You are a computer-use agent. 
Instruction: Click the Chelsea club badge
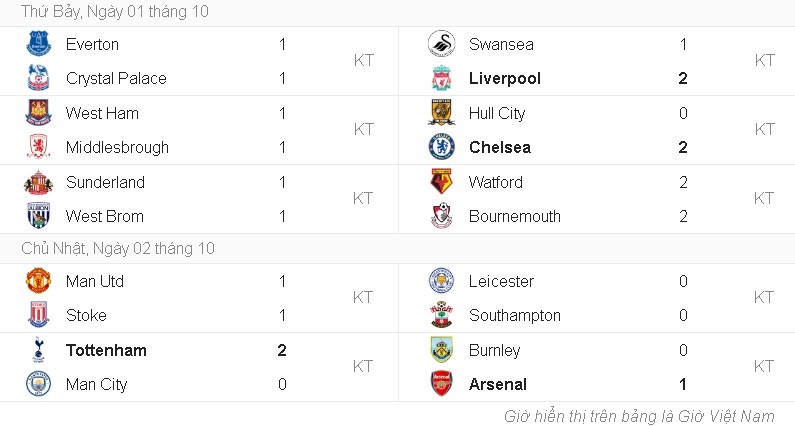[441, 147]
